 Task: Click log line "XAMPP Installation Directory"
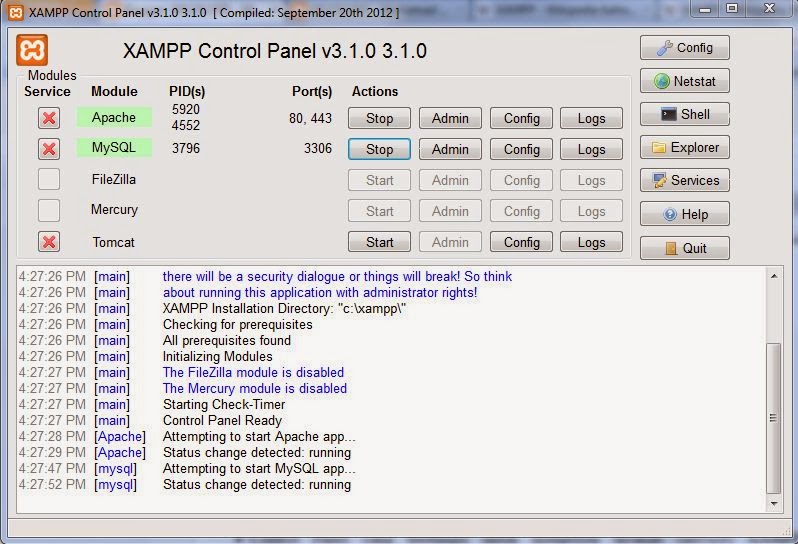click(284, 309)
